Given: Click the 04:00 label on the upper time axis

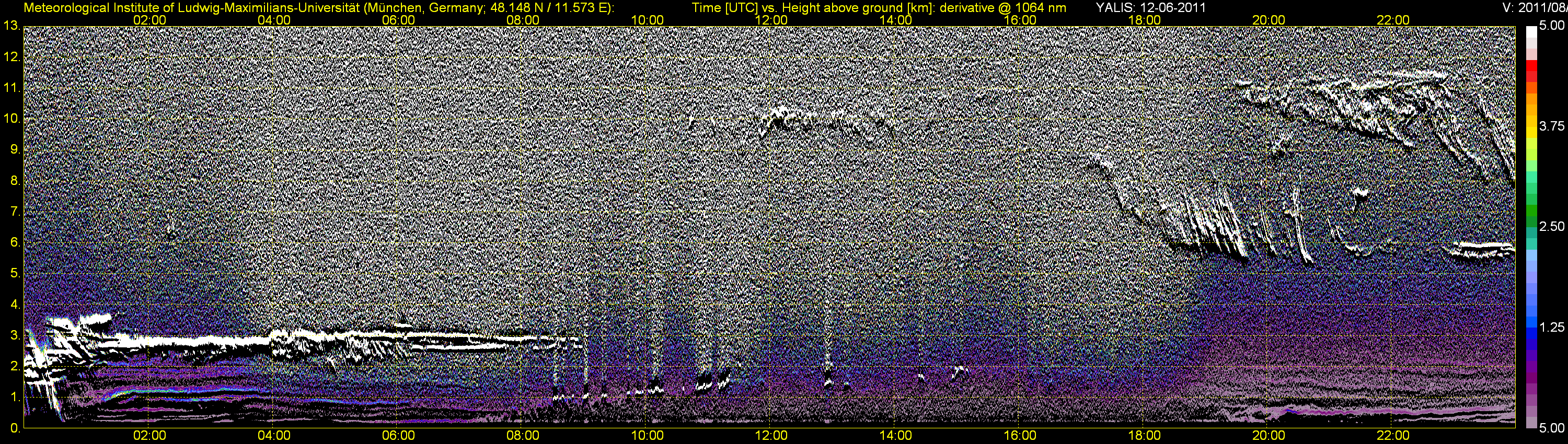Looking at the screenshot, I should (274, 20).
